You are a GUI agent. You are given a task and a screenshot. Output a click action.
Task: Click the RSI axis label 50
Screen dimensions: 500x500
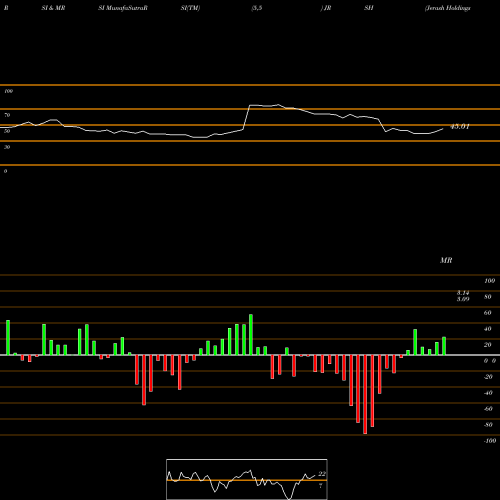point(7,131)
